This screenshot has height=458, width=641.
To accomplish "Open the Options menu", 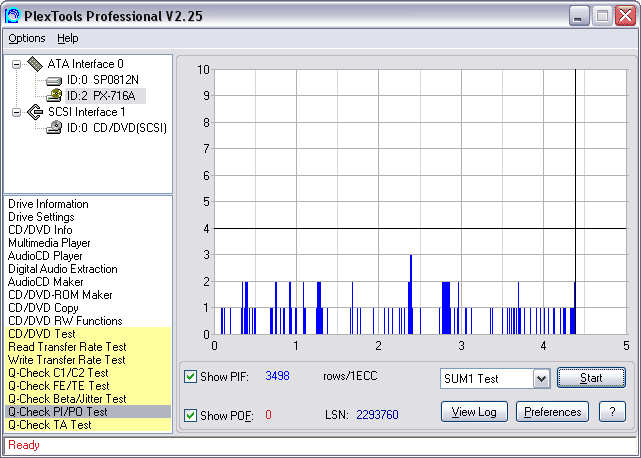I will pos(27,38).
